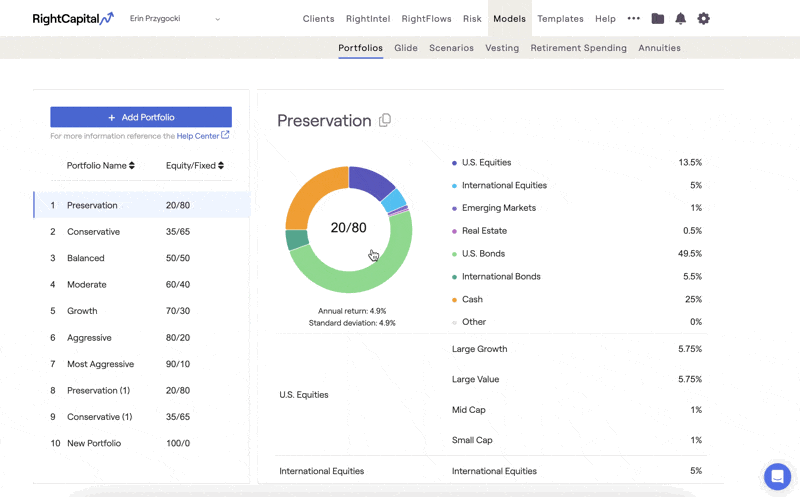Image resolution: width=800 pixels, height=497 pixels.
Task: Open the settings gear icon
Action: coord(703,19)
